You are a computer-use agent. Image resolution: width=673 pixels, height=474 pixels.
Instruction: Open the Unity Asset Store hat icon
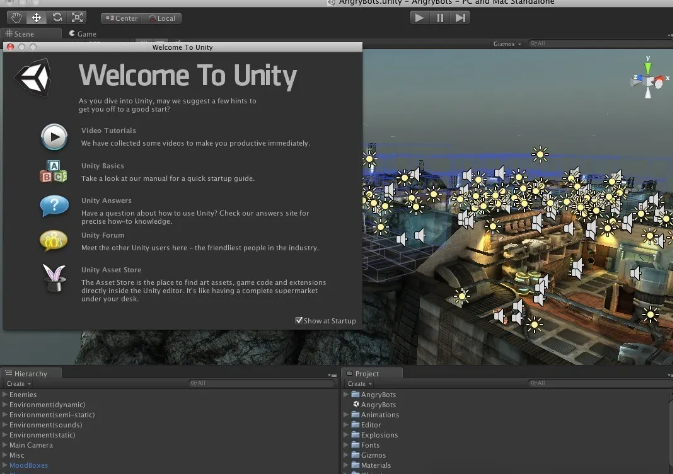click(x=54, y=279)
